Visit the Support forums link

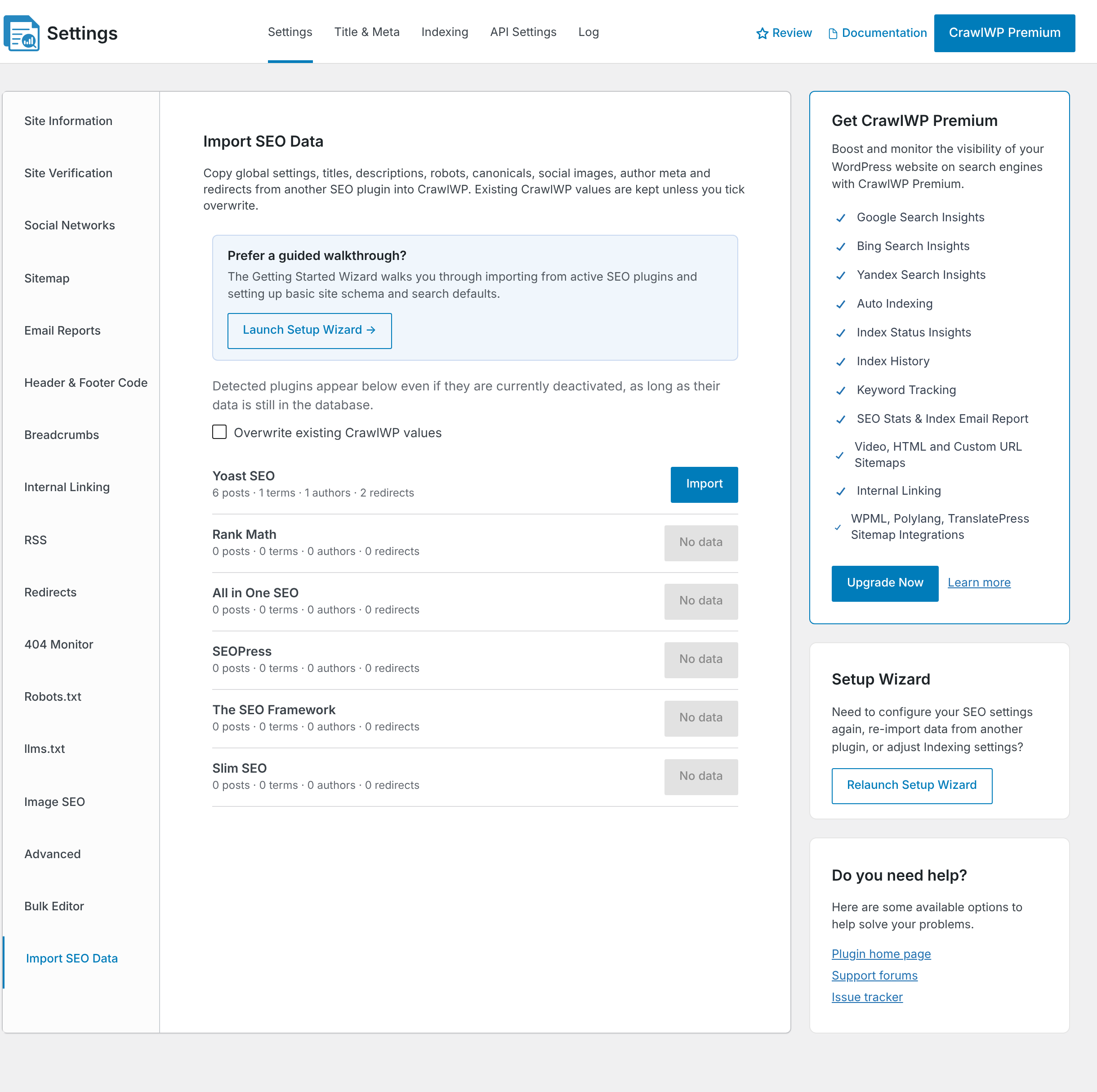click(874, 976)
